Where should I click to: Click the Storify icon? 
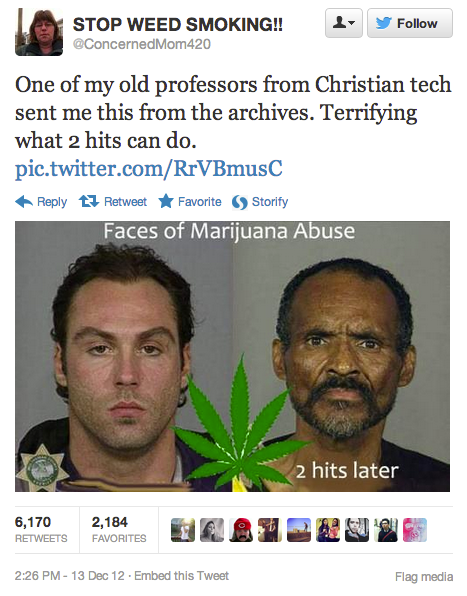(240, 202)
